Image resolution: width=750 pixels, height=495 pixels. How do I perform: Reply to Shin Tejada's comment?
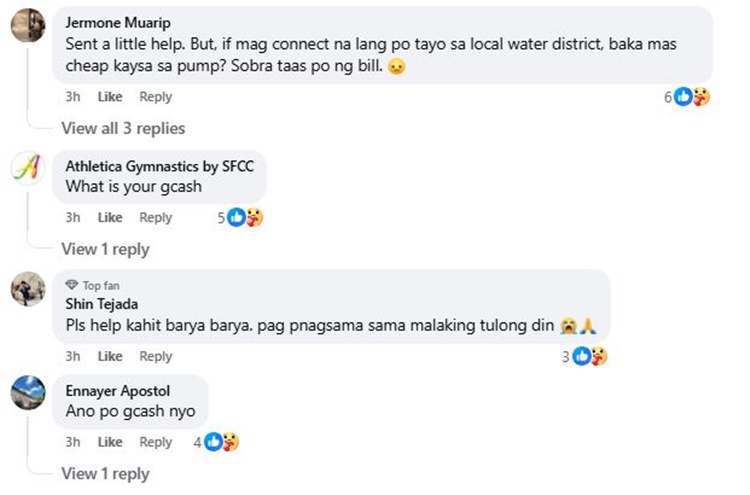[x=155, y=356]
